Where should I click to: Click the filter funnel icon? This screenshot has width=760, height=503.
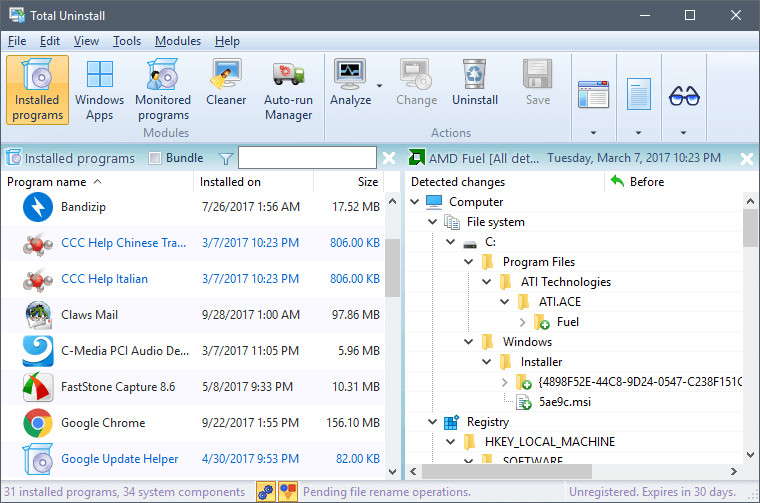226,158
